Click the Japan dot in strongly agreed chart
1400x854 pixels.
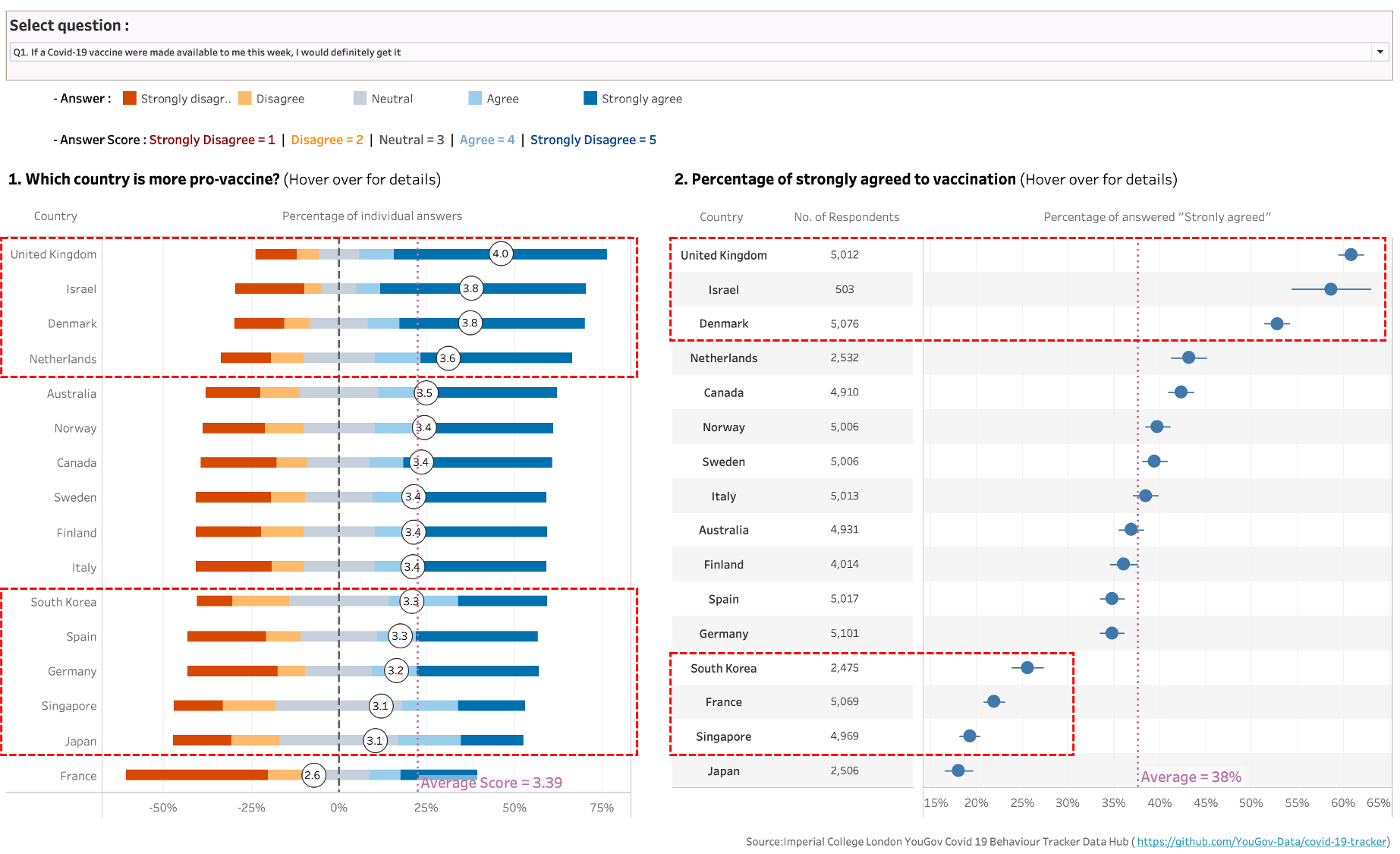pos(958,770)
